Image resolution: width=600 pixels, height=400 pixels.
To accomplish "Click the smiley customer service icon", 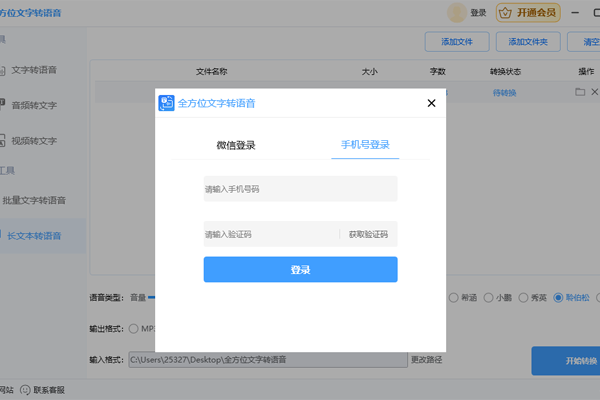I will (x=25, y=390).
